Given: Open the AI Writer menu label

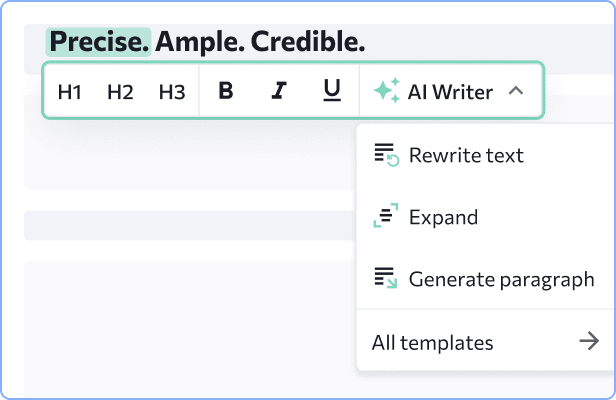Looking at the screenshot, I should (x=450, y=92).
